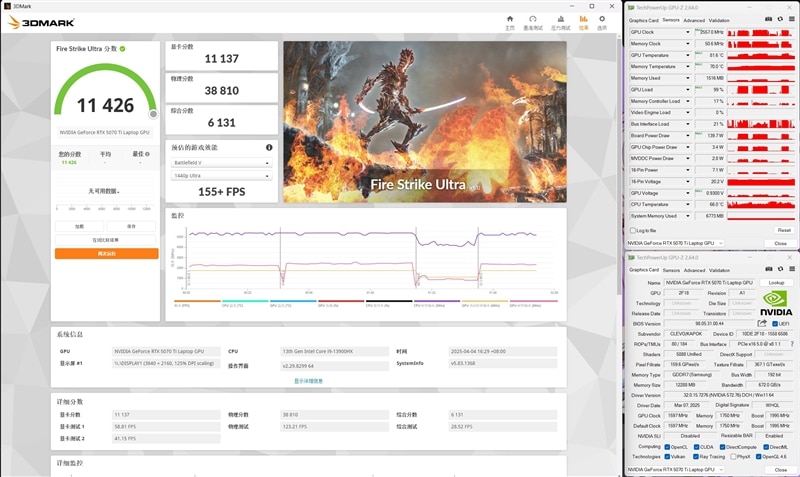Open the 3DMark home page icon

coord(510,19)
